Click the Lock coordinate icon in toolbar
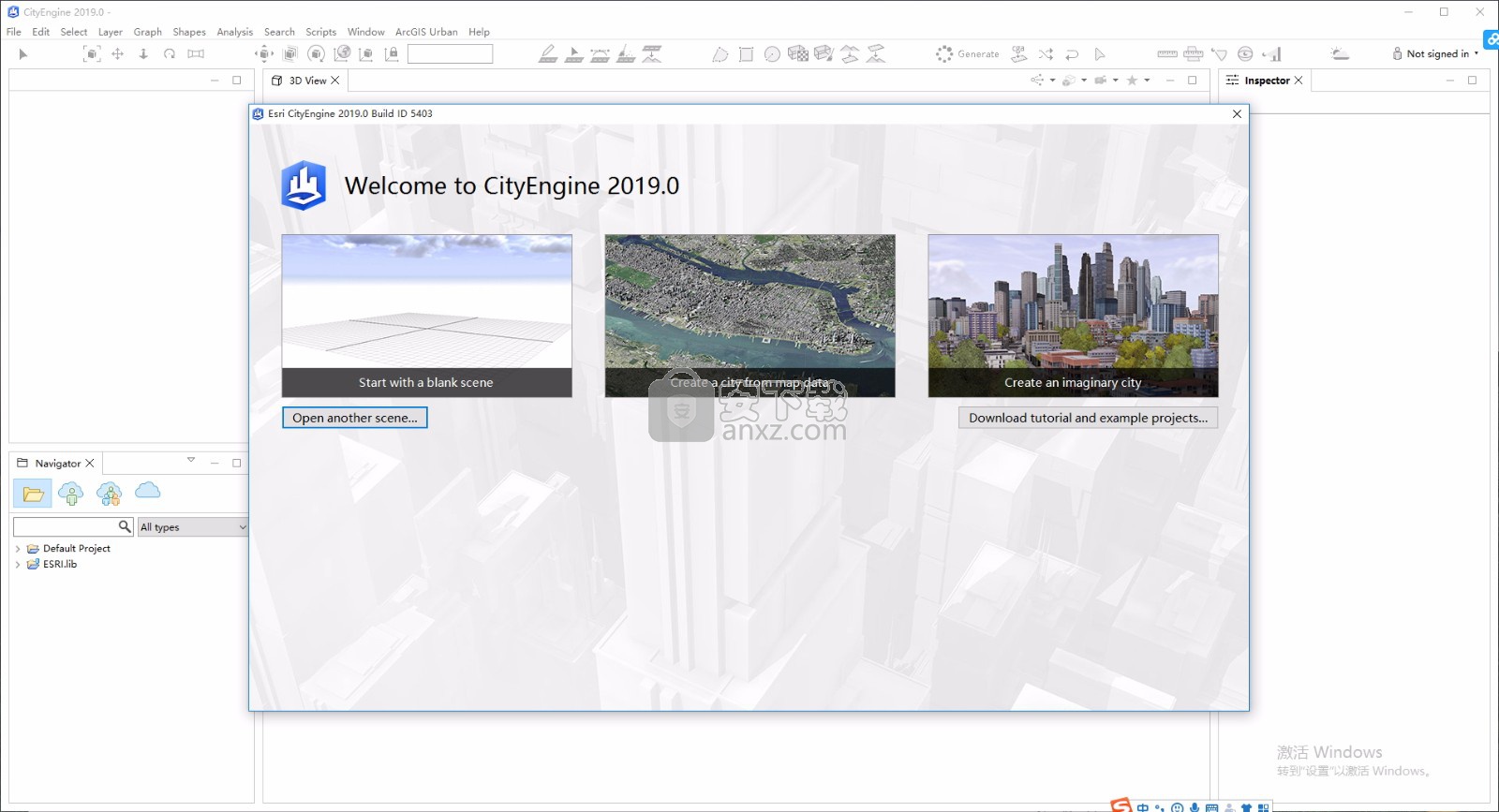Screen dimensions: 1499x812 [x=392, y=54]
